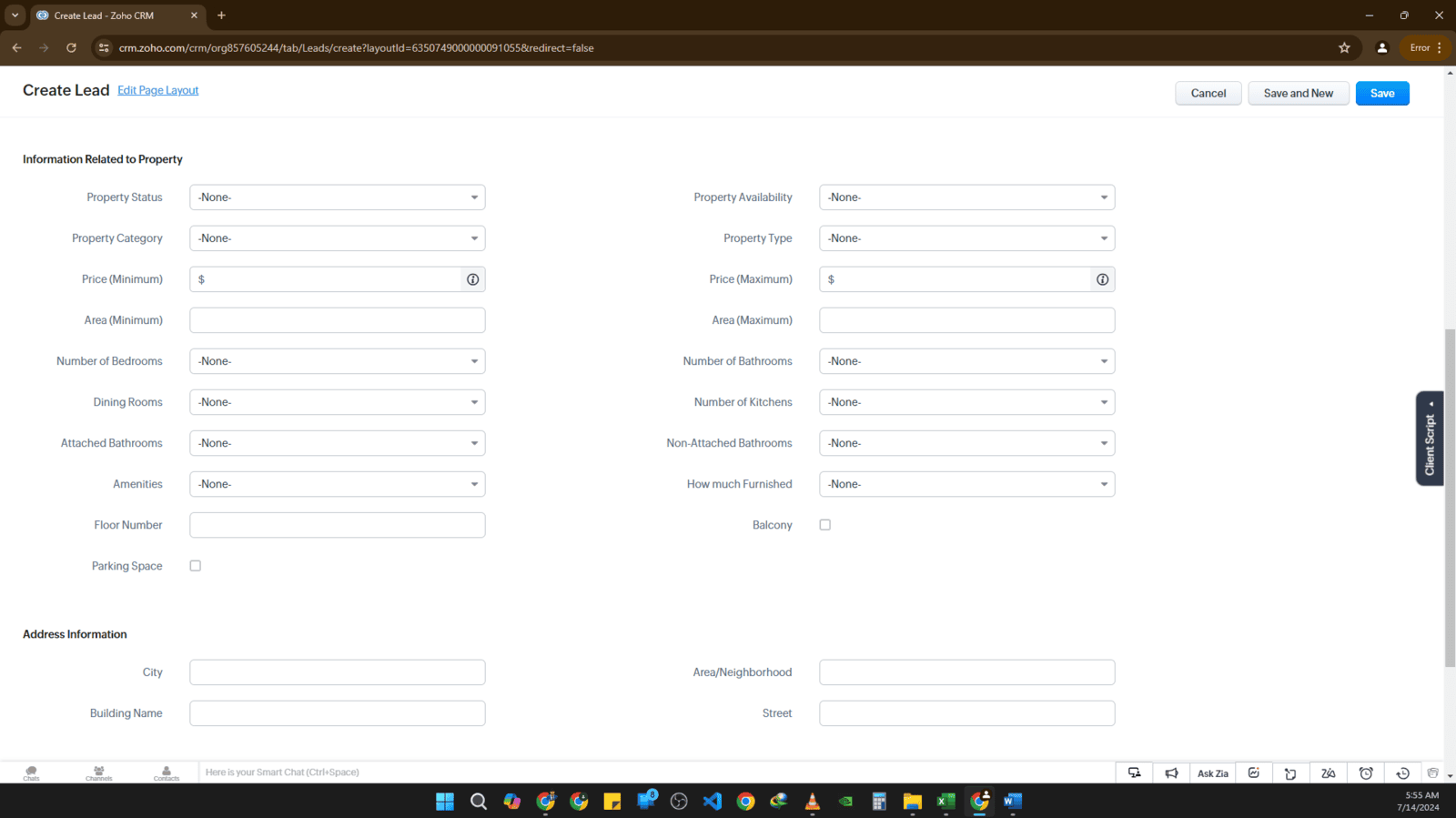Open the tab search chevron
The image size is (1456, 818).
pos(15,15)
